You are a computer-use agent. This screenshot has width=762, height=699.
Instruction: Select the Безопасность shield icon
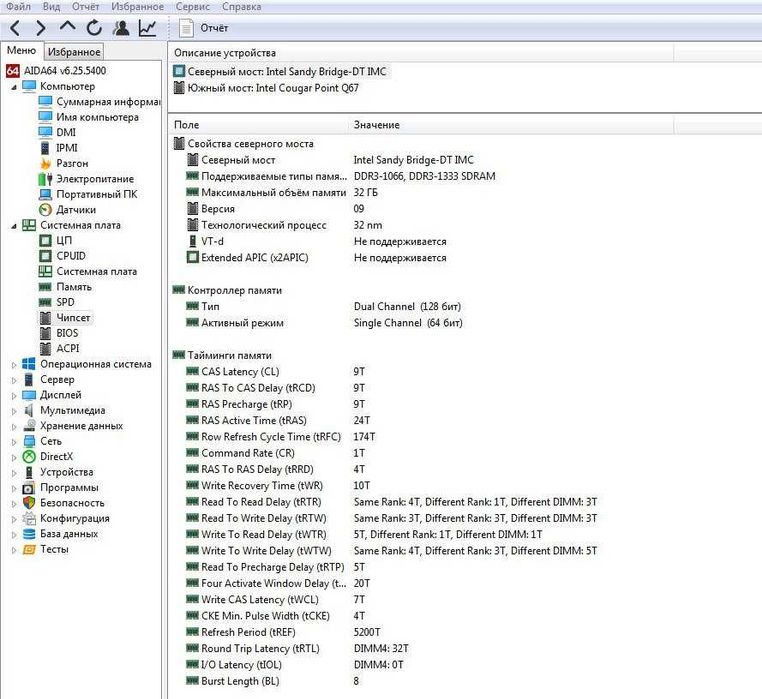[29, 503]
